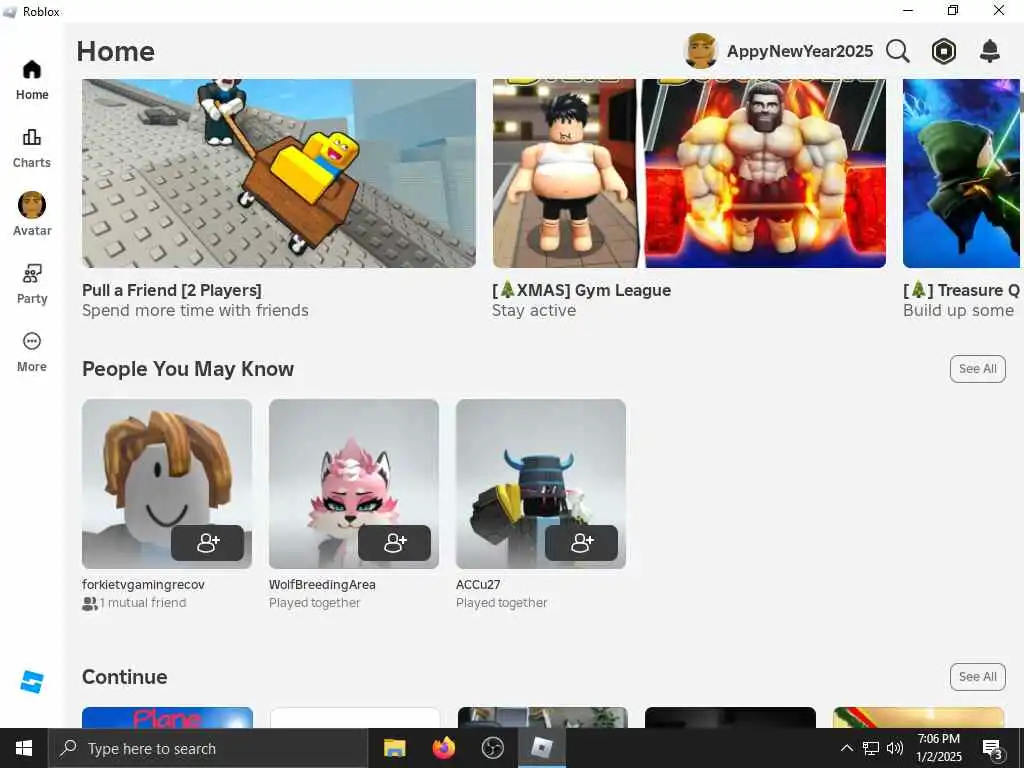This screenshot has width=1024, height=768.
Task: Open Treasure Quest game thumbnail
Action: [961, 173]
